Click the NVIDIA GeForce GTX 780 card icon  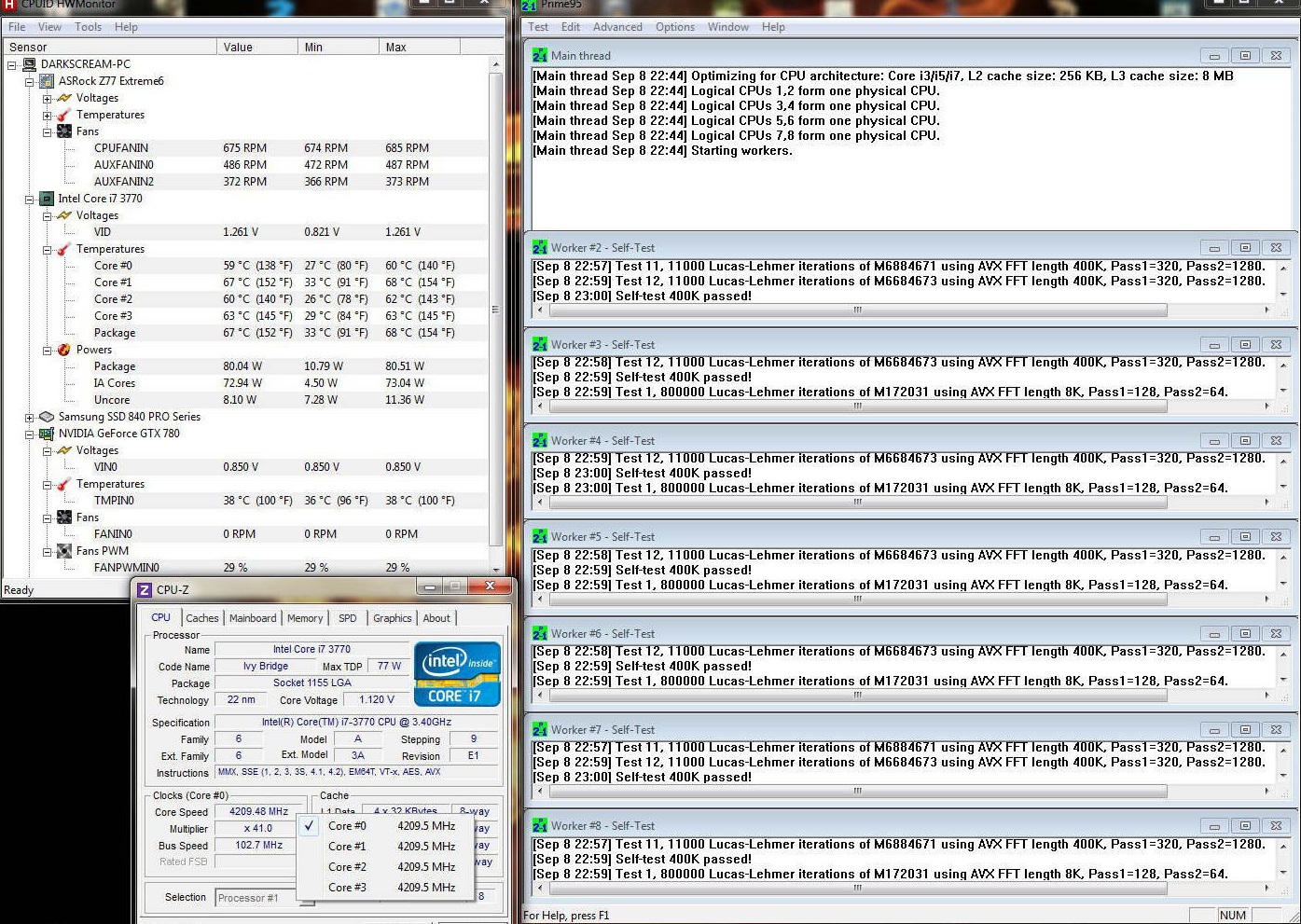[47, 434]
